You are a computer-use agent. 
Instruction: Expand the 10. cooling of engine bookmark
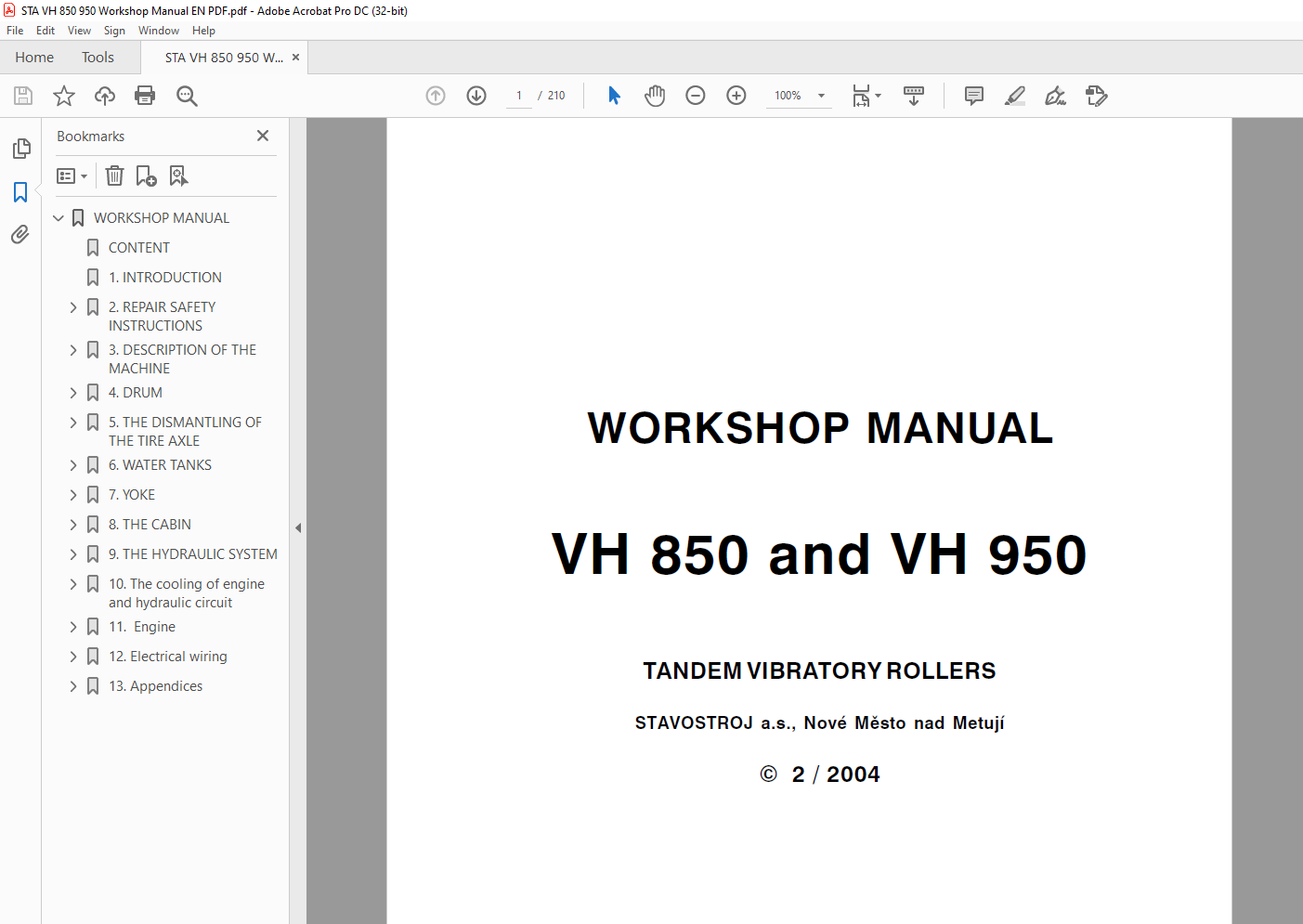[x=73, y=584]
